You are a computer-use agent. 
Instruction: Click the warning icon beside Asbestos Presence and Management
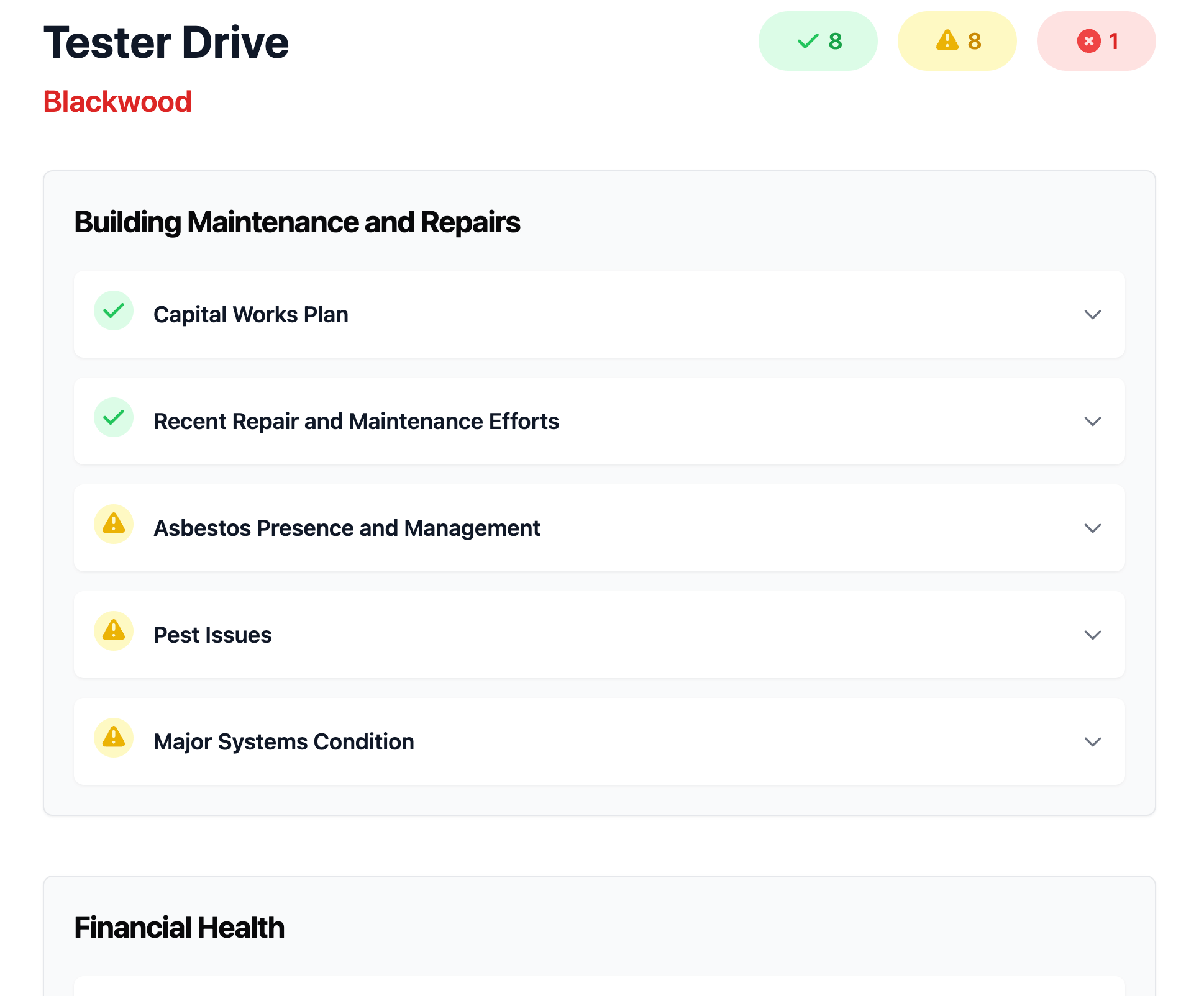coord(114,524)
